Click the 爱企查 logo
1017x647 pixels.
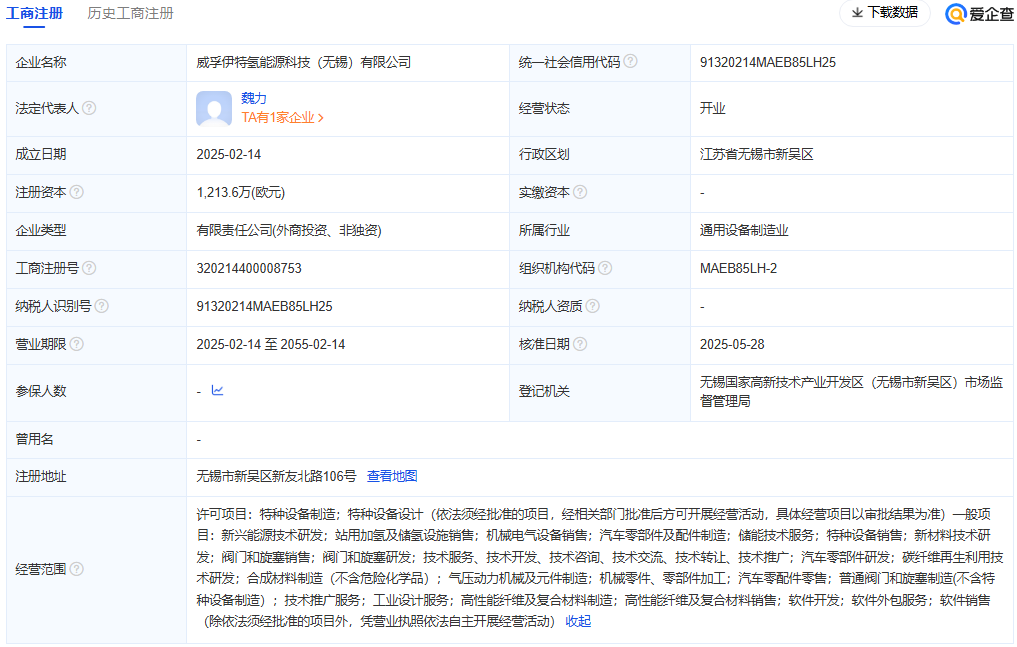click(979, 13)
